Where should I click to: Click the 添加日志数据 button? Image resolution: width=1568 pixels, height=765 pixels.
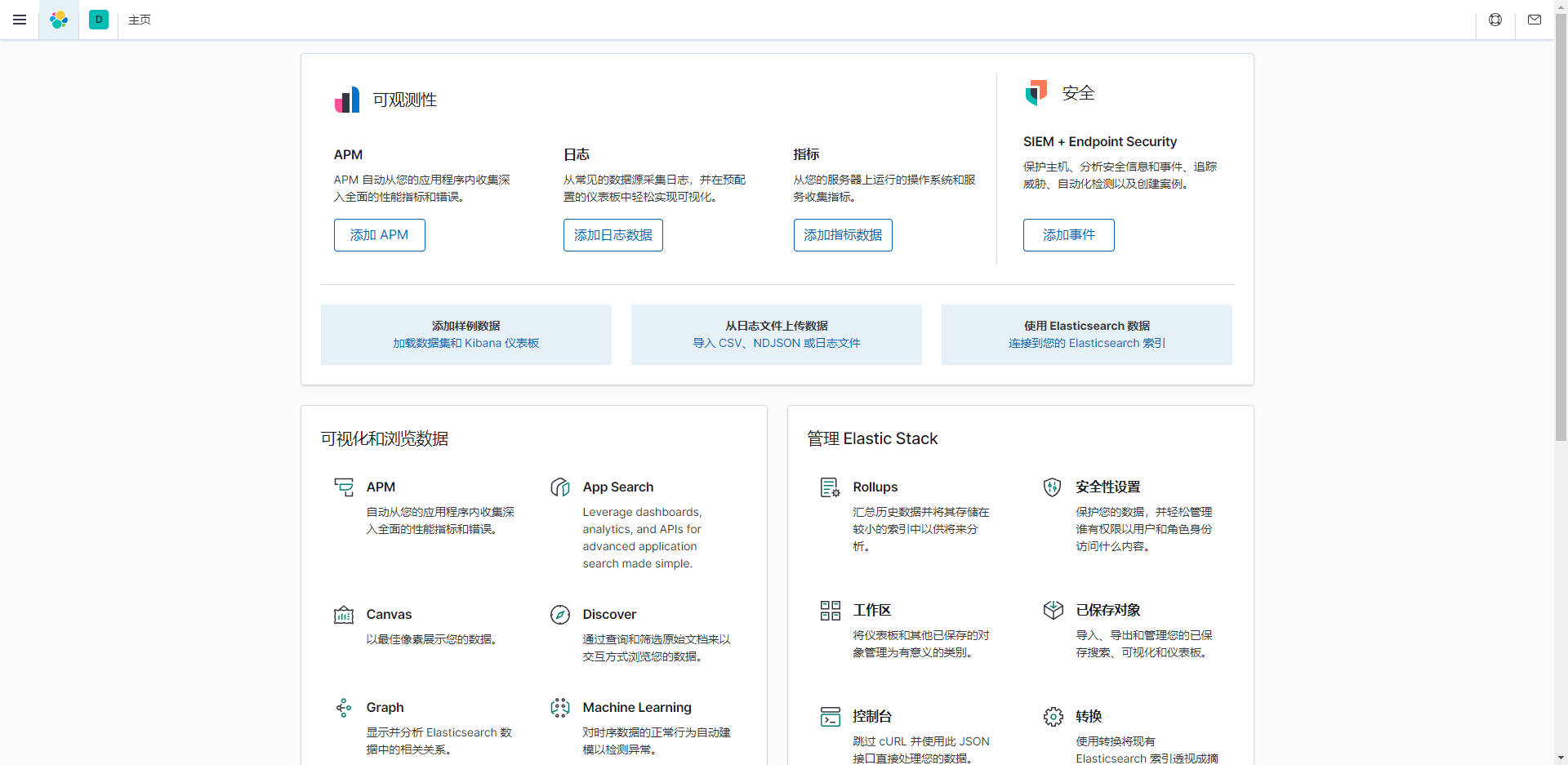[x=613, y=235]
